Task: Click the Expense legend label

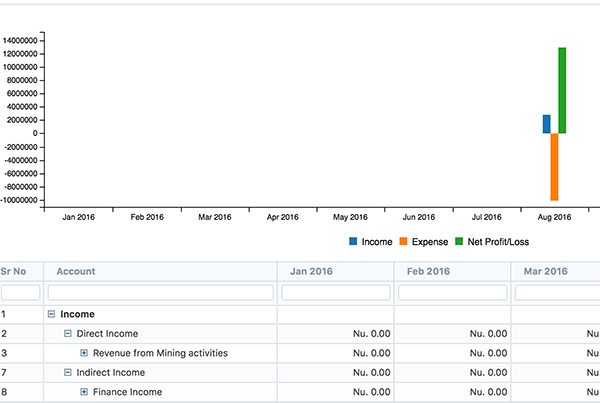Action: [430, 242]
